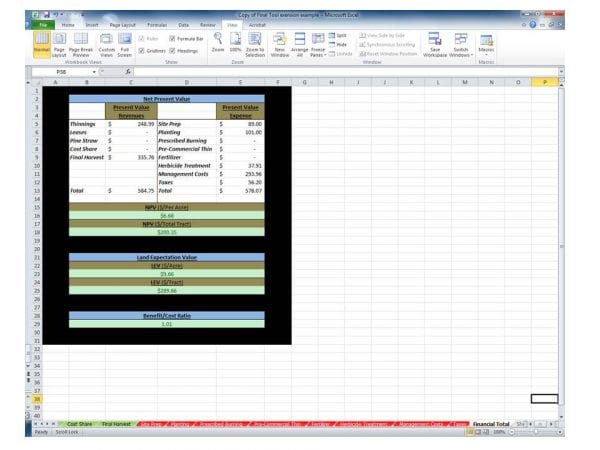Open the Page Layout ribbon tab
This screenshot has width=600, height=450.
(122, 23)
